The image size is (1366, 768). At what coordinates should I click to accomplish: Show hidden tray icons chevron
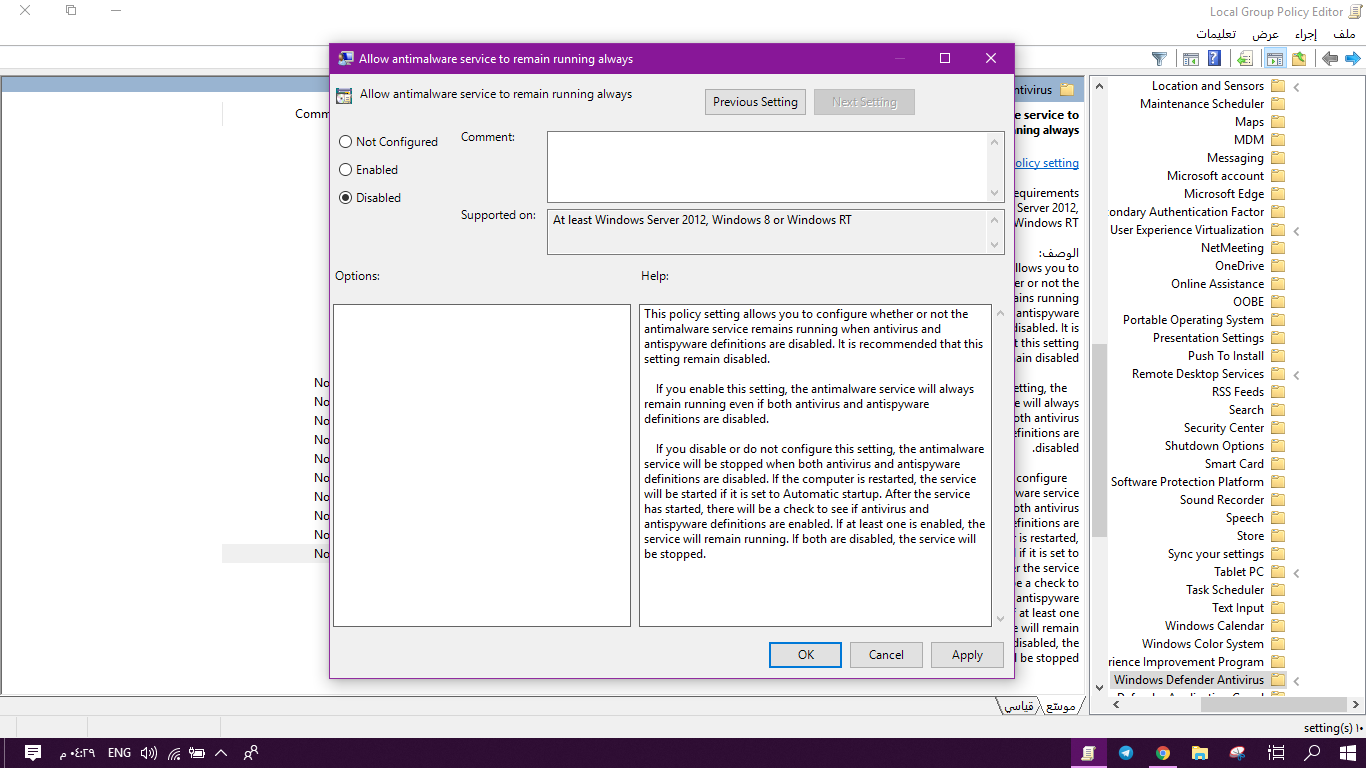pos(221,753)
